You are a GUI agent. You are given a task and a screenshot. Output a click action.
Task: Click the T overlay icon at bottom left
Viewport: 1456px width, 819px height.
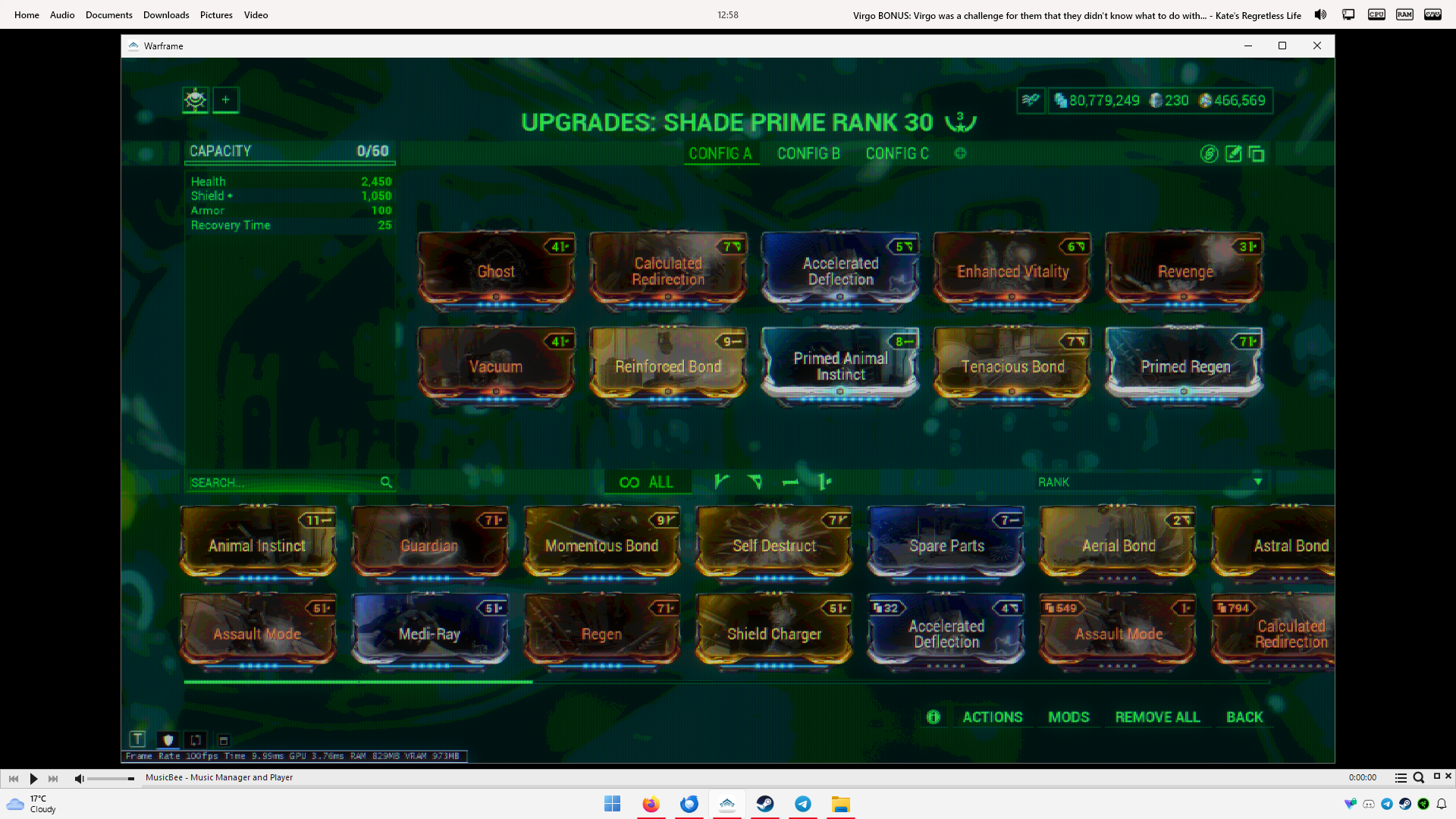[137, 739]
